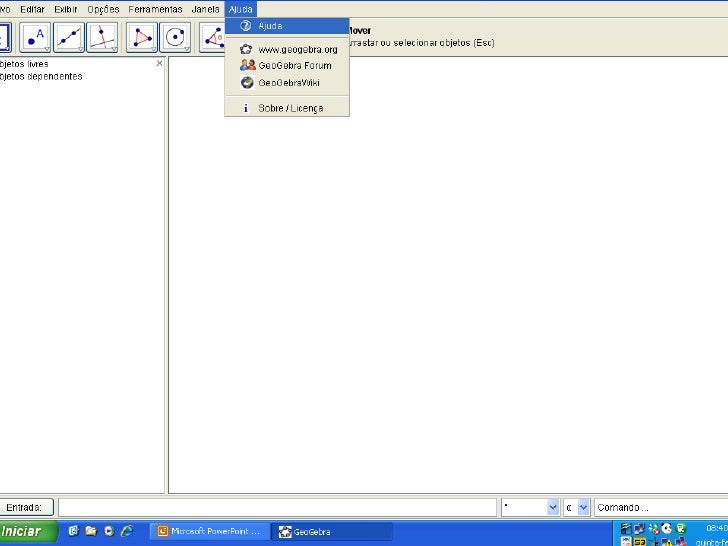This screenshot has height=546, width=728.
Task: Select the New Point tool
Action: [35, 38]
